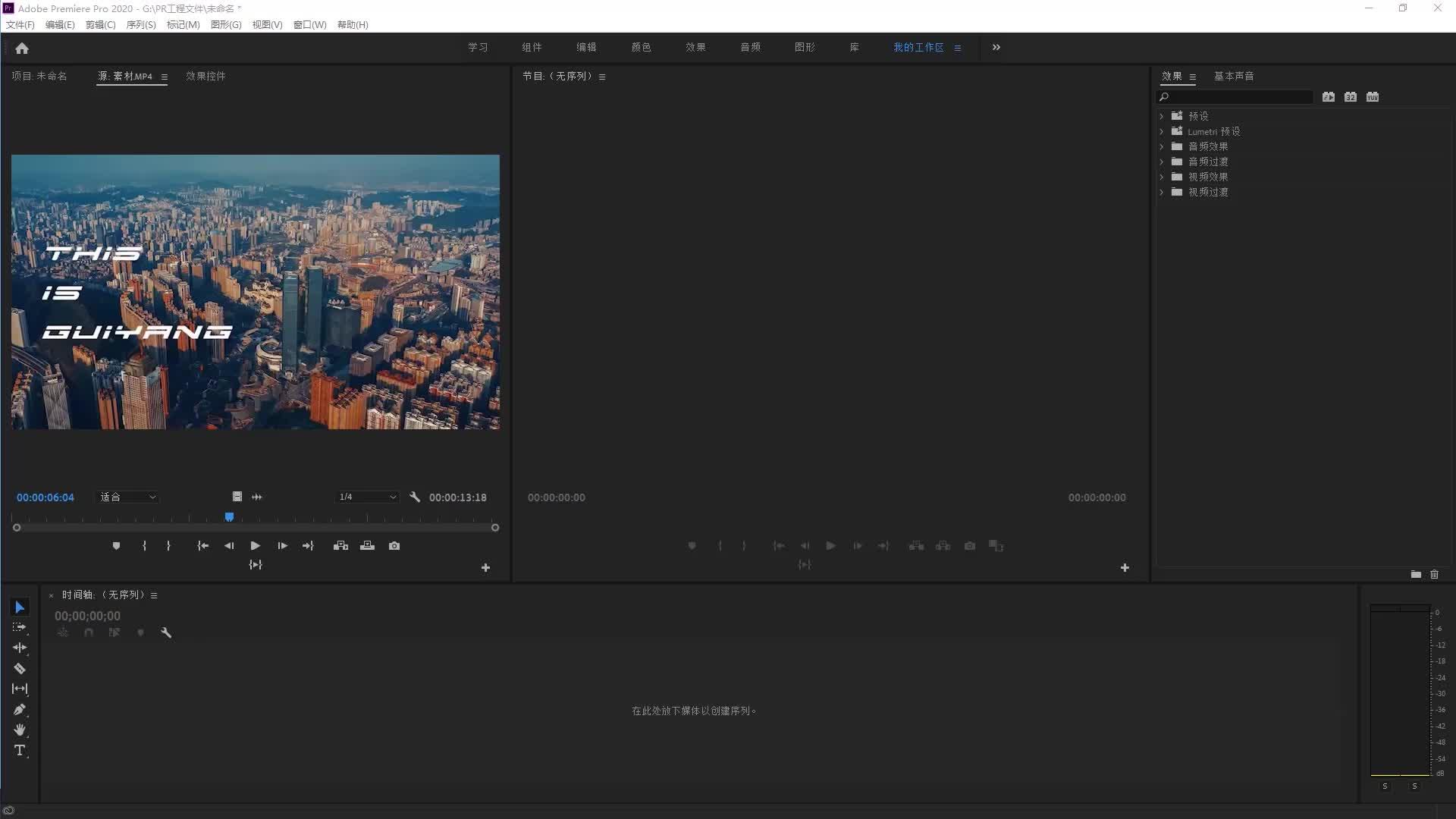Select the Type tool
1456x819 pixels.
[x=20, y=751]
